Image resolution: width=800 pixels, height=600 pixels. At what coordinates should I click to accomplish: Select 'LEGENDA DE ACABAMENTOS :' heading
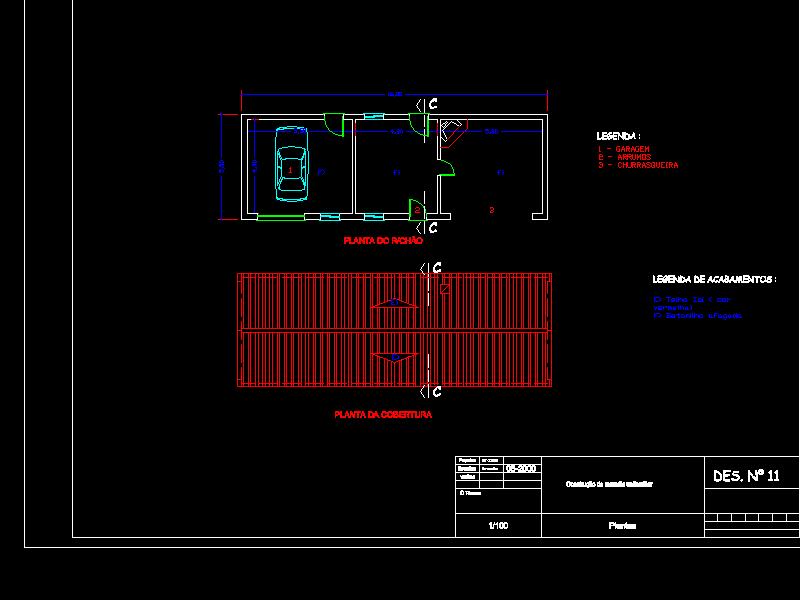coord(713,280)
